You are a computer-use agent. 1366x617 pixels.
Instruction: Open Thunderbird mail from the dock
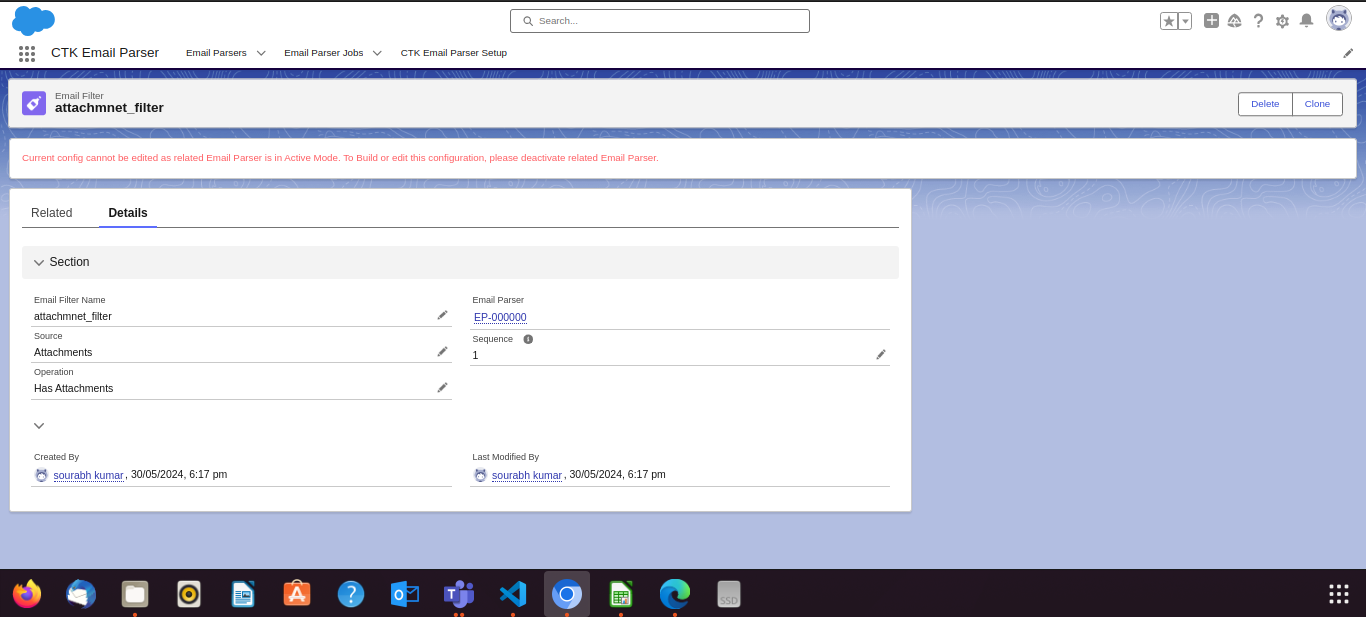click(x=81, y=594)
